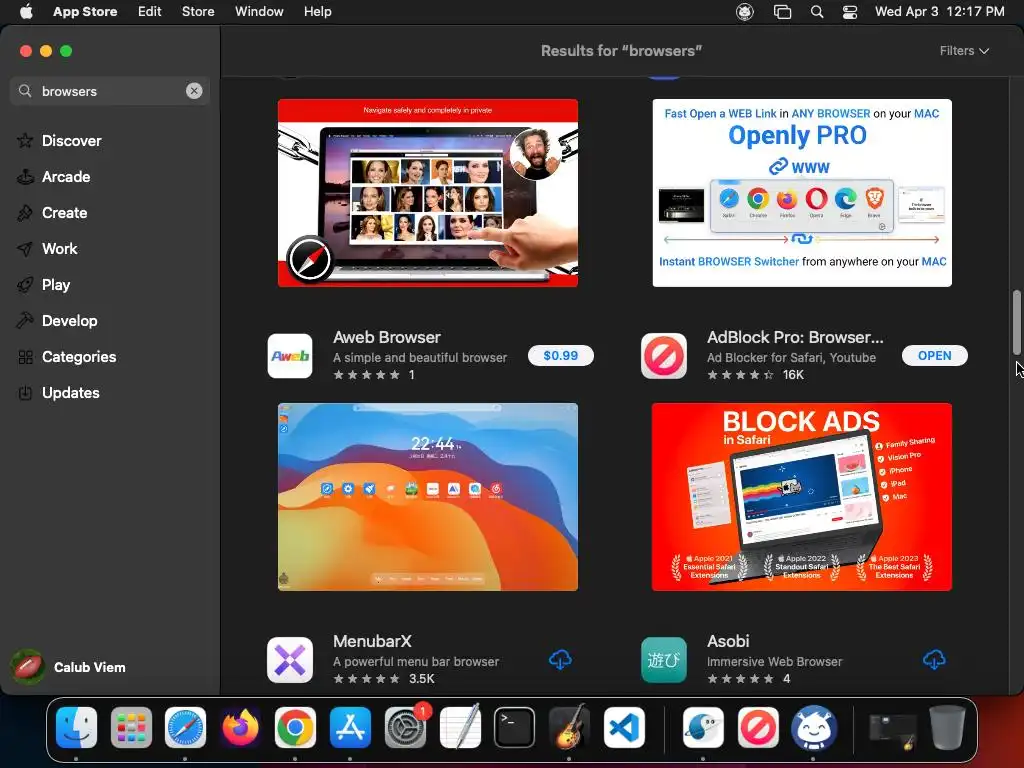Open the blue planet app in Dock

click(x=703, y=728)
